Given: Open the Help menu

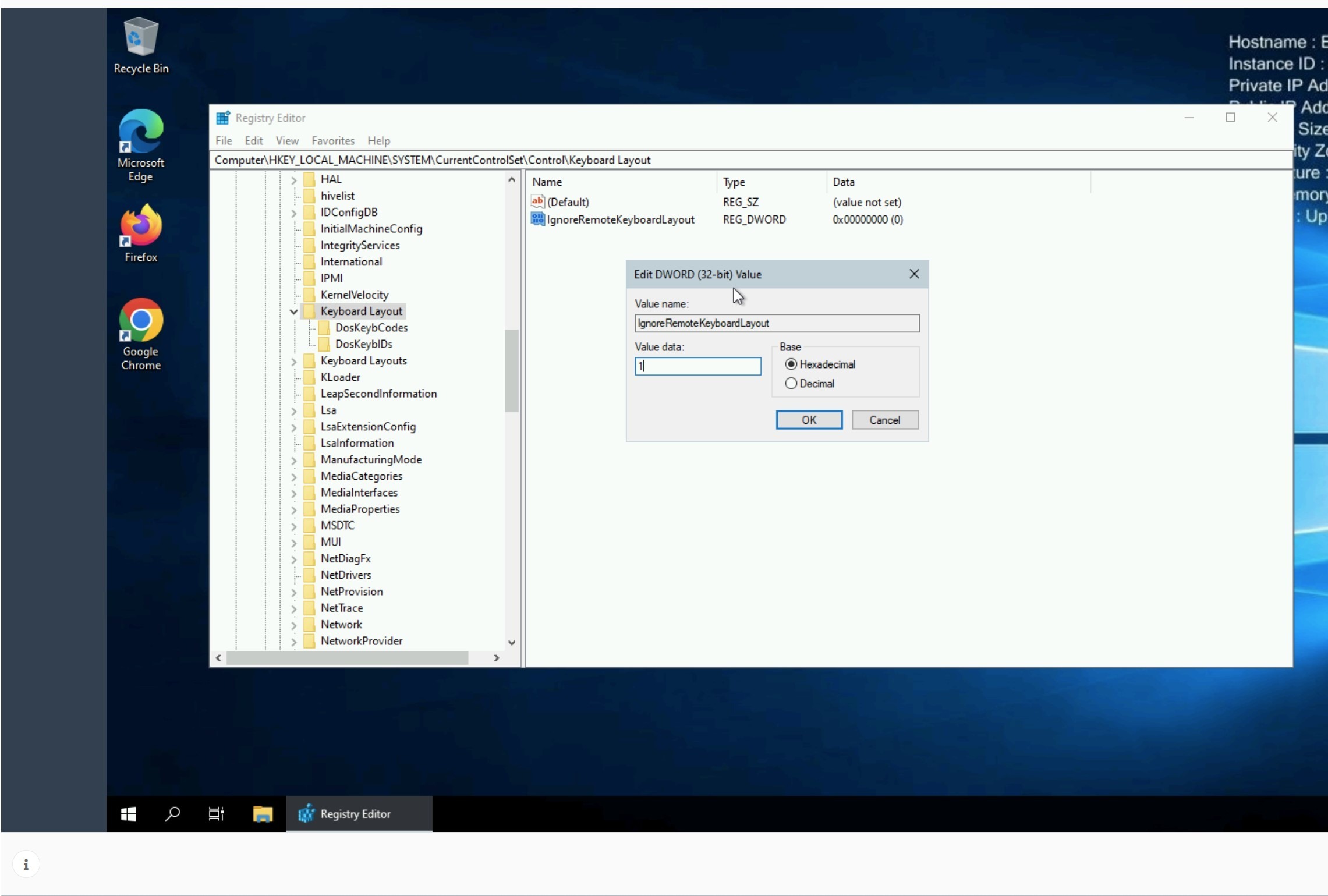Looking at the screenshot, I should (x=378, y=140).
